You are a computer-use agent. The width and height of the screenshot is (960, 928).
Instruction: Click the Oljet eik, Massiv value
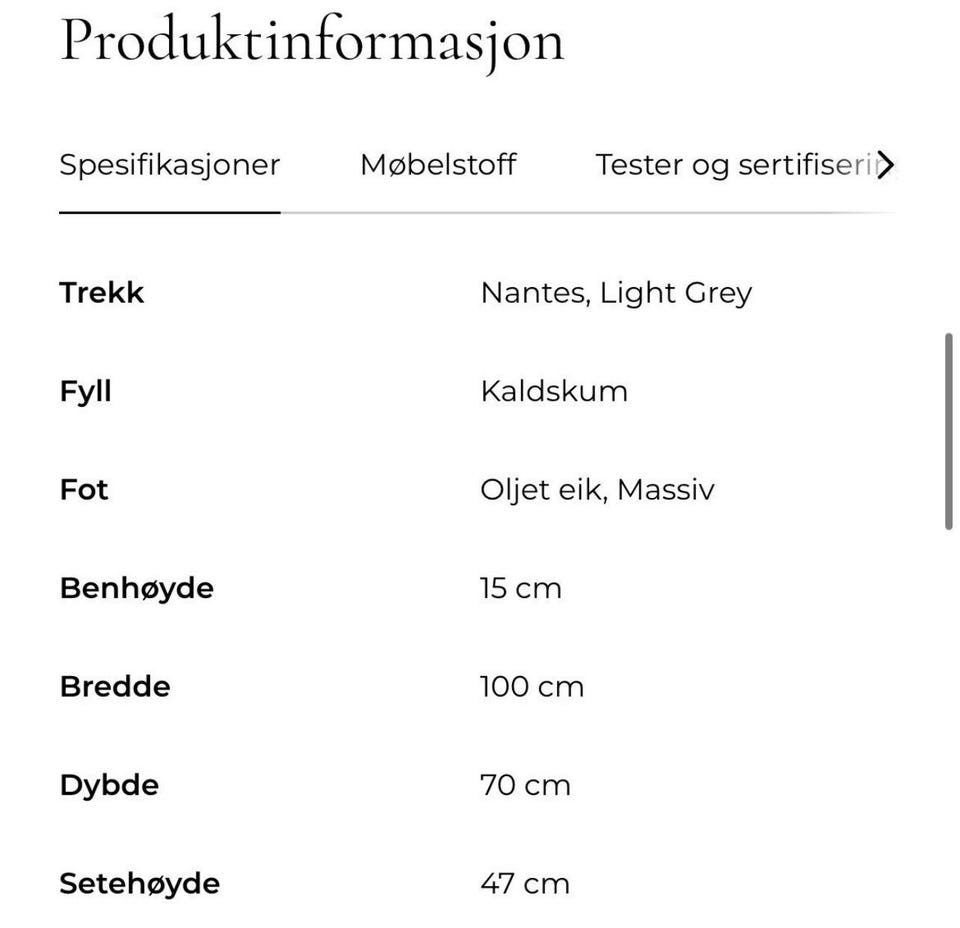(597, 489)
